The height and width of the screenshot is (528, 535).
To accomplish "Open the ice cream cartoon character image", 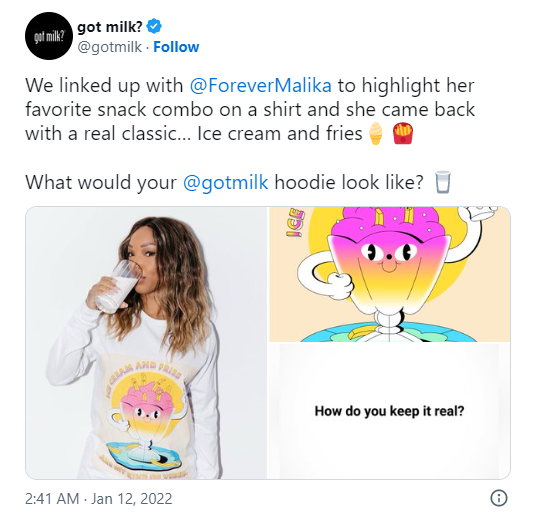I will tap(390, 274).
